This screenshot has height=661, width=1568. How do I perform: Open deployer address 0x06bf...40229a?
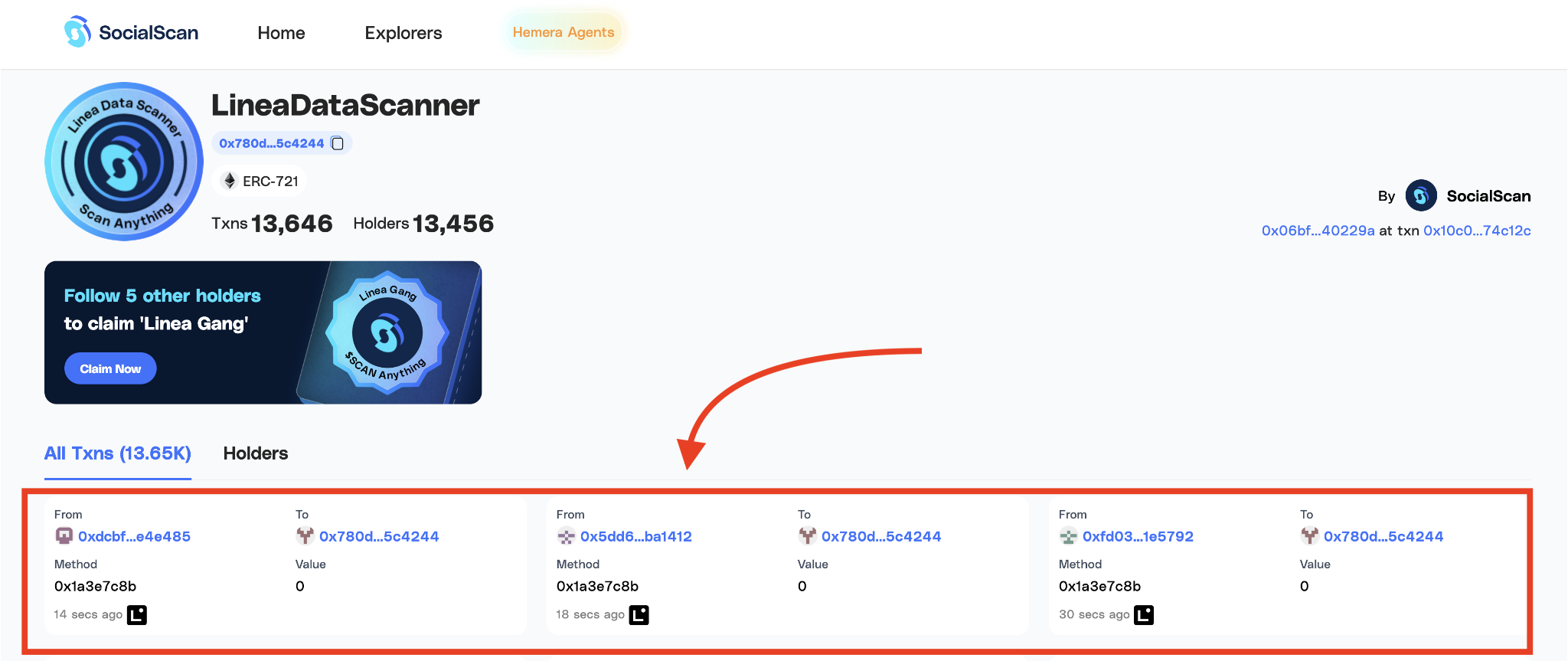[x=1318, y=231]
